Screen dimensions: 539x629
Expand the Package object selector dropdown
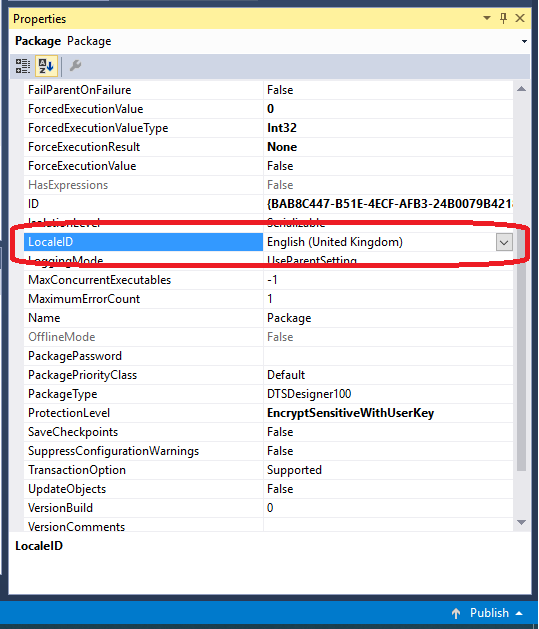[524, 41]
